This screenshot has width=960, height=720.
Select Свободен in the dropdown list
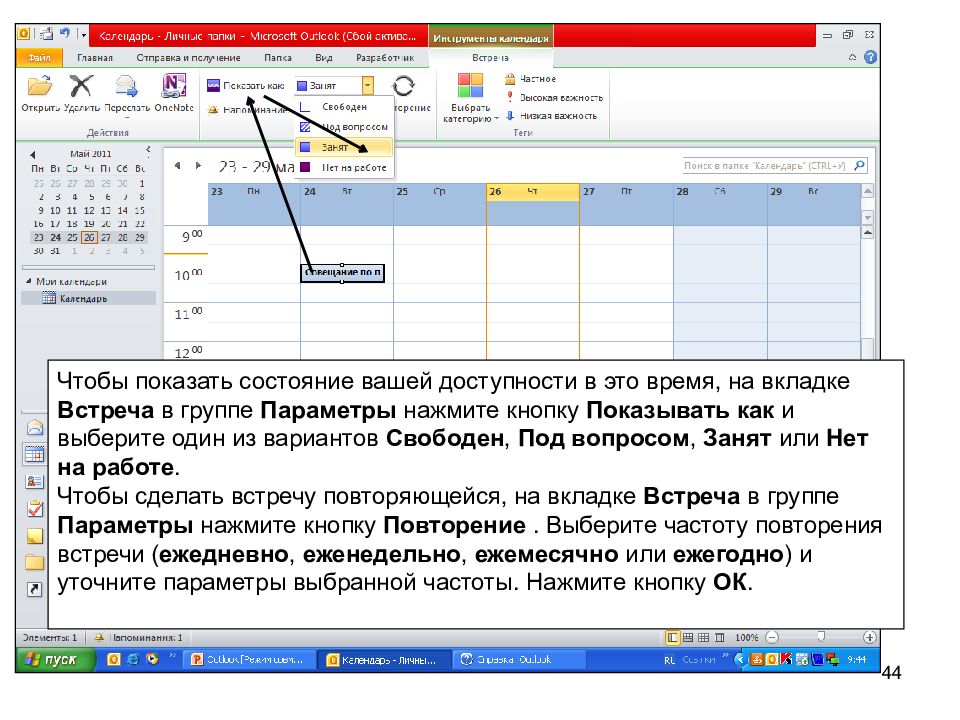[x=343, y=107]
